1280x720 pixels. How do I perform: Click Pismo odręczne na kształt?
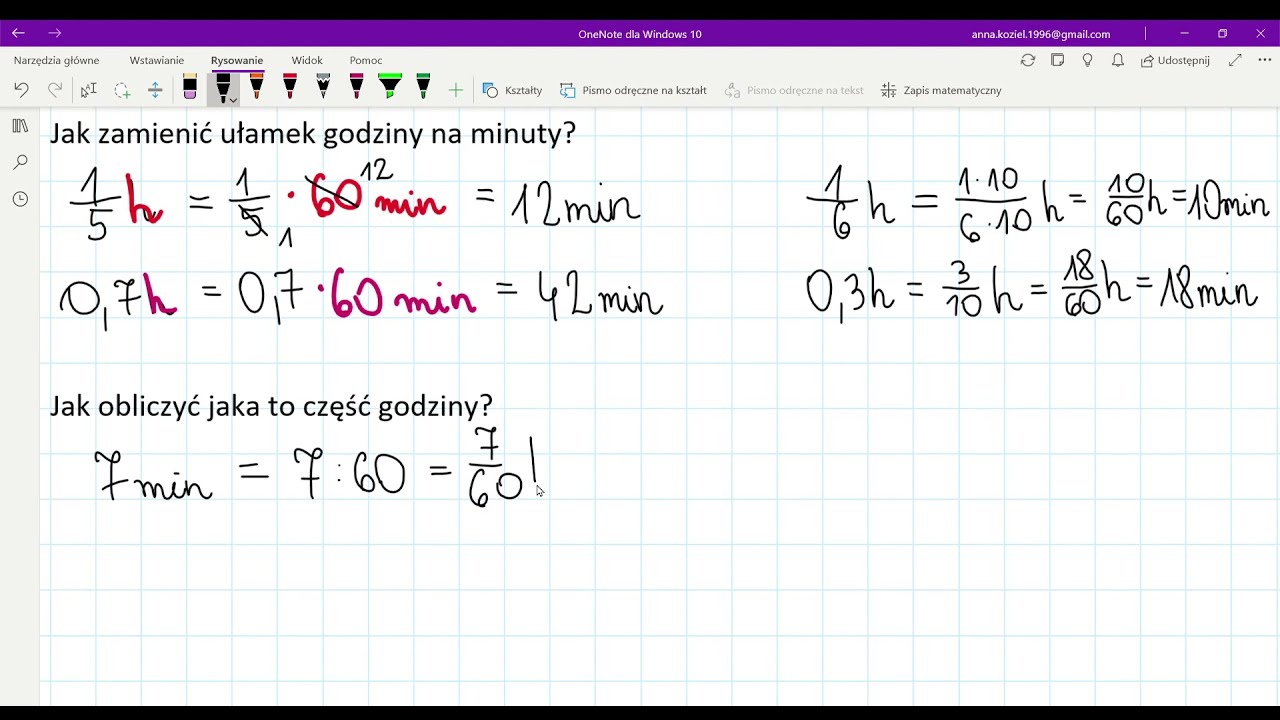click(x=633, y=90)
